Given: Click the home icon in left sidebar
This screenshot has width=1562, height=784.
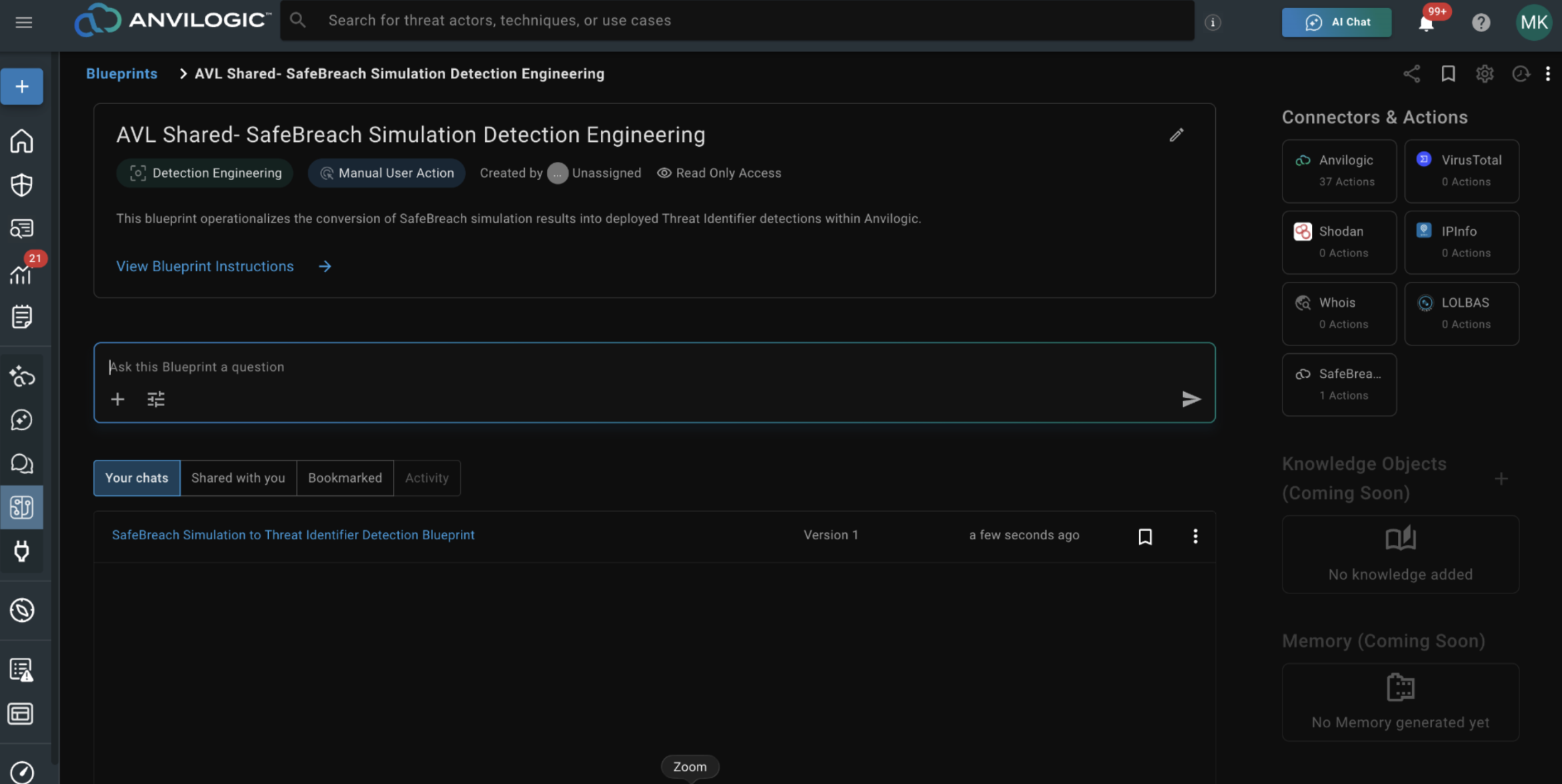Looking at the screenshot, I should pos(21,141).
